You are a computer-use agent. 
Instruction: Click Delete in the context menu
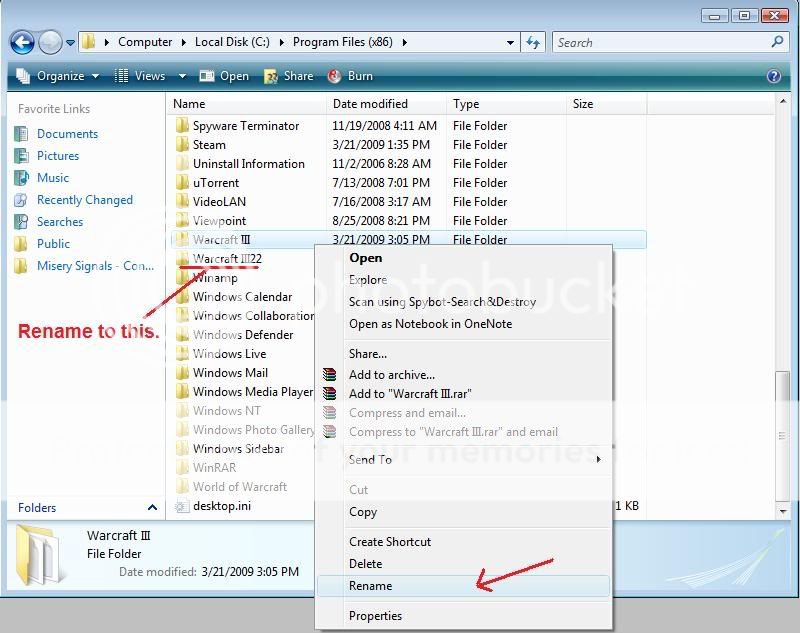[365, 564]
